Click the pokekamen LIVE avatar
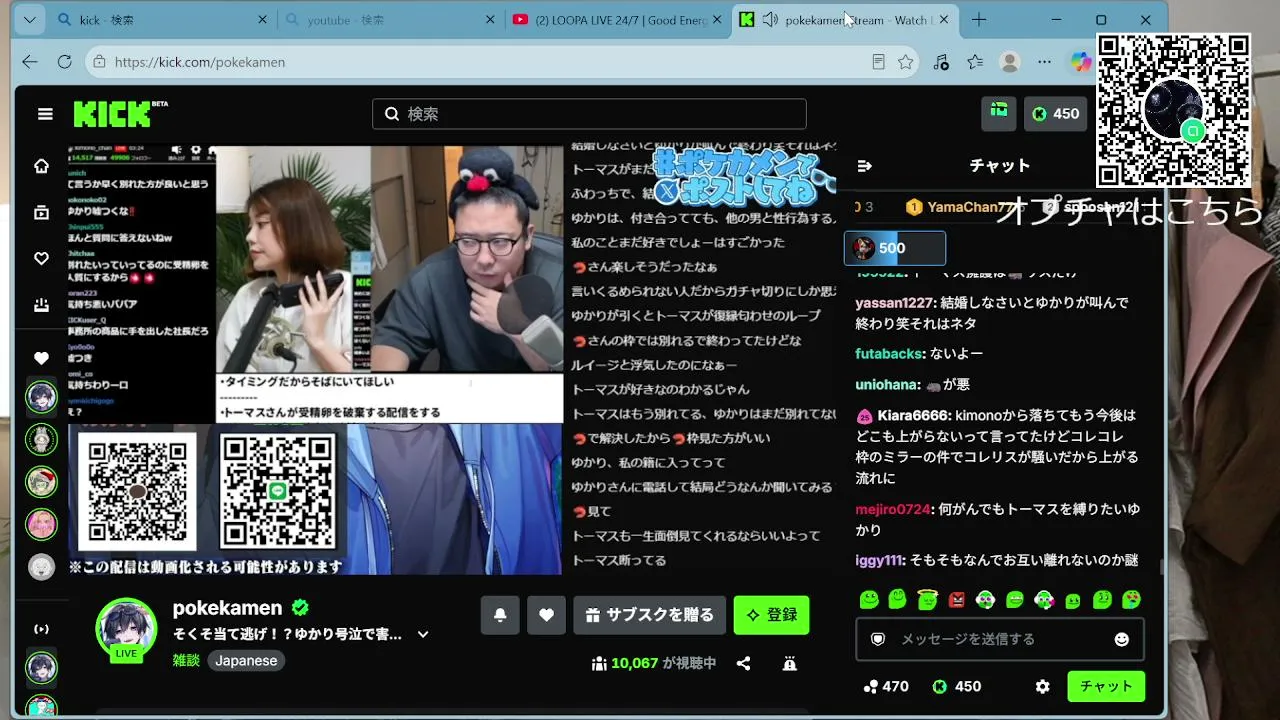 (126, 629)
